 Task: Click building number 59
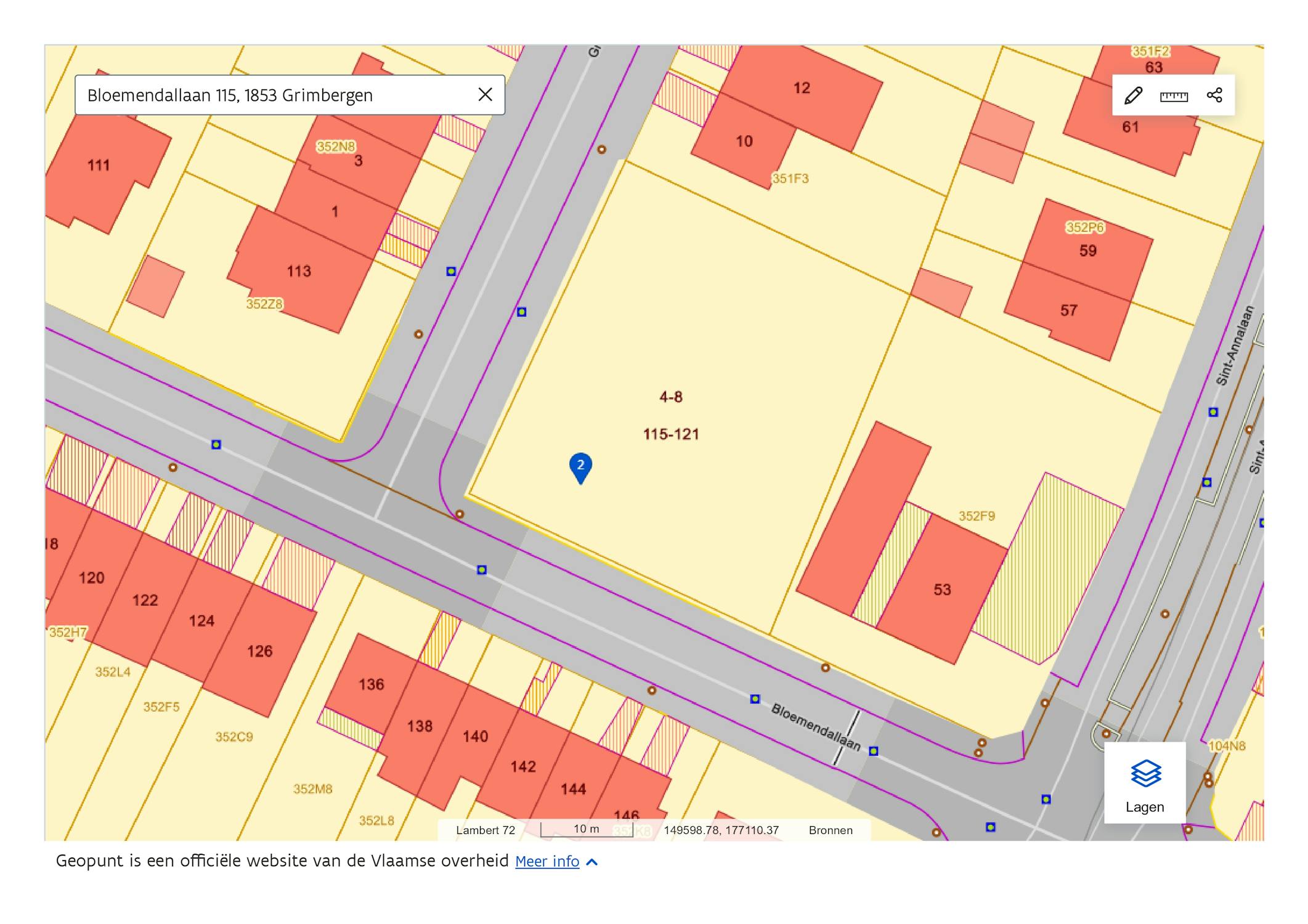click(1087, 251)
